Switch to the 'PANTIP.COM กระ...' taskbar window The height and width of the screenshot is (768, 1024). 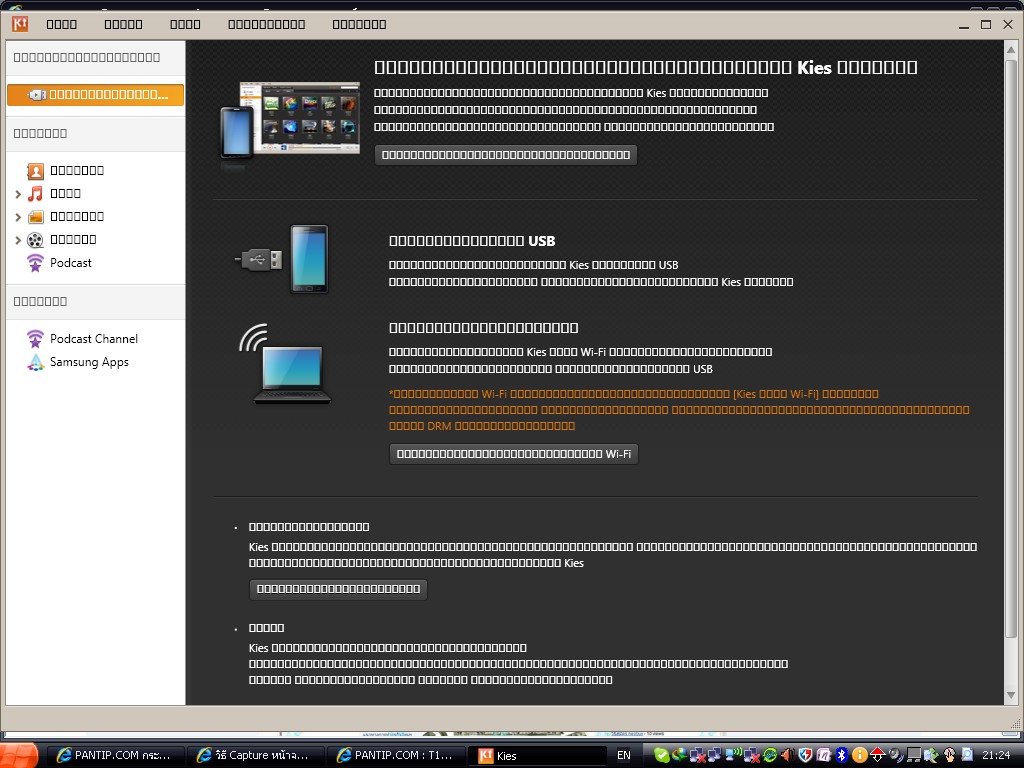coord(114,756)
